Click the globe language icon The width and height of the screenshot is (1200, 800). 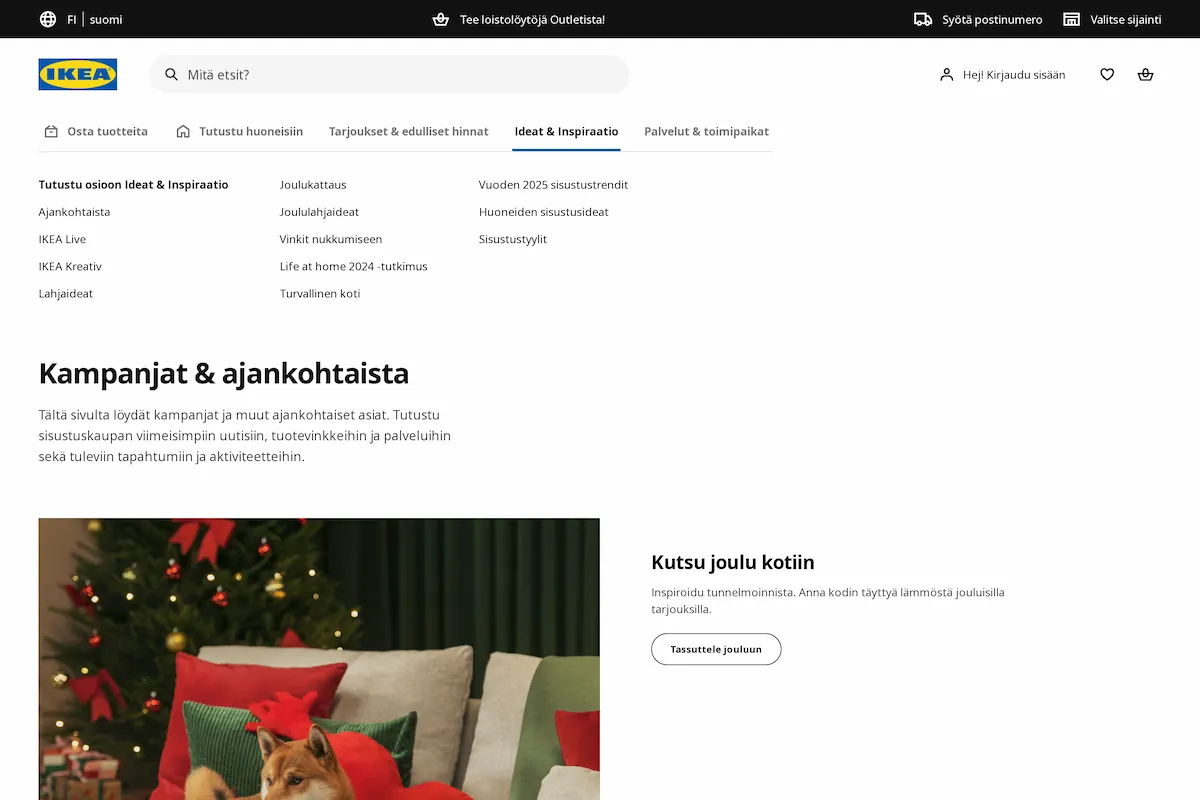click(x=48, y=19)
